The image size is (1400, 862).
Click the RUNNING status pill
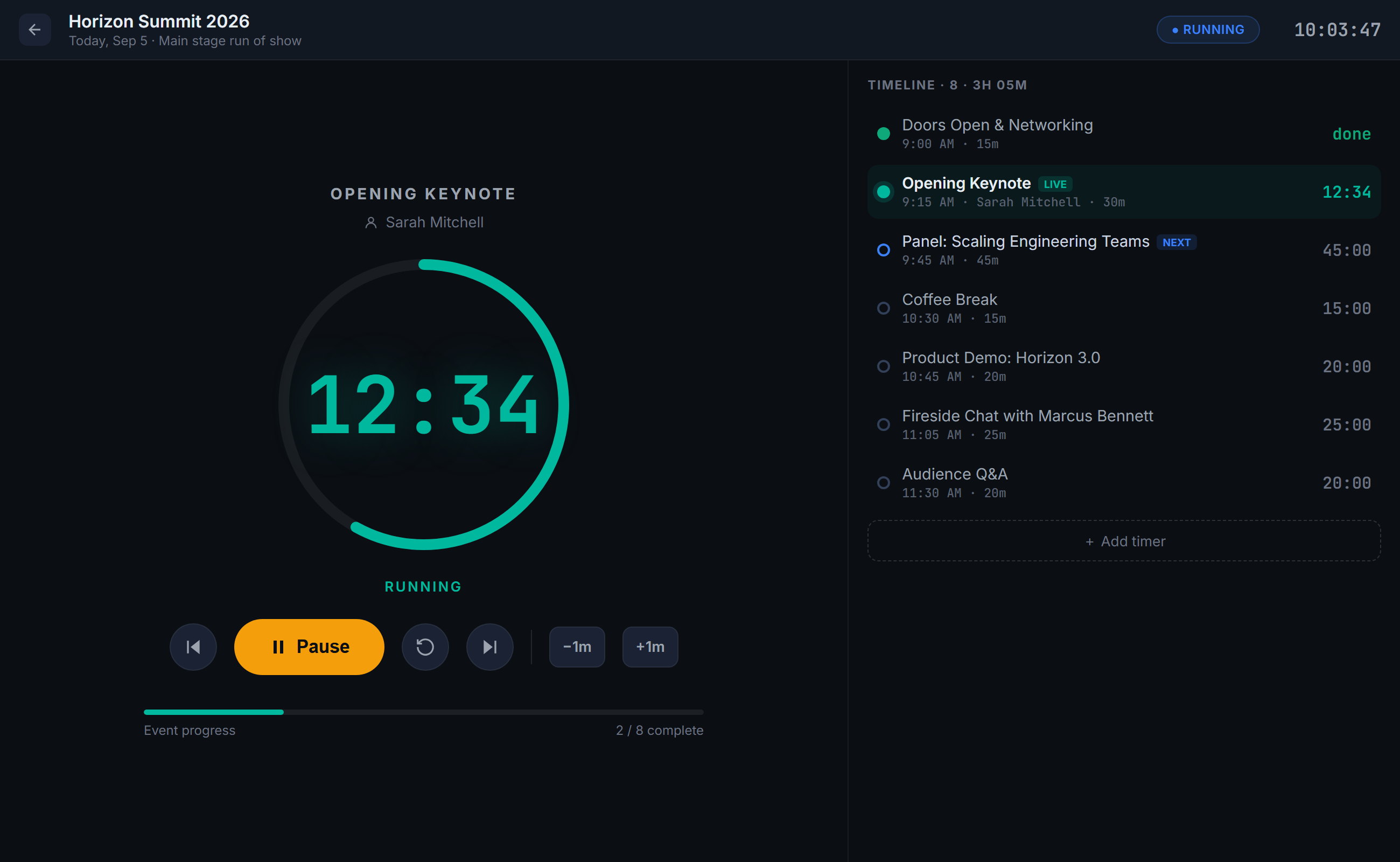click(1208, 30)
